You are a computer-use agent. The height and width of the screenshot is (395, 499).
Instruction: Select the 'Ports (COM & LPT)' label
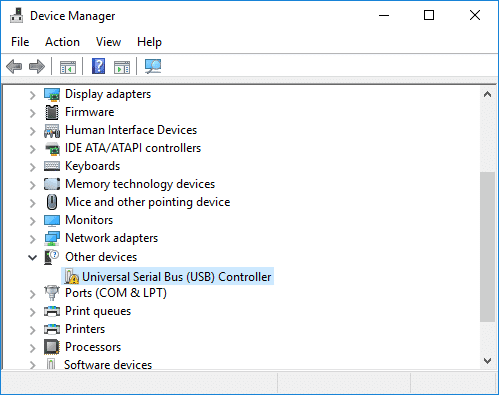116,293
